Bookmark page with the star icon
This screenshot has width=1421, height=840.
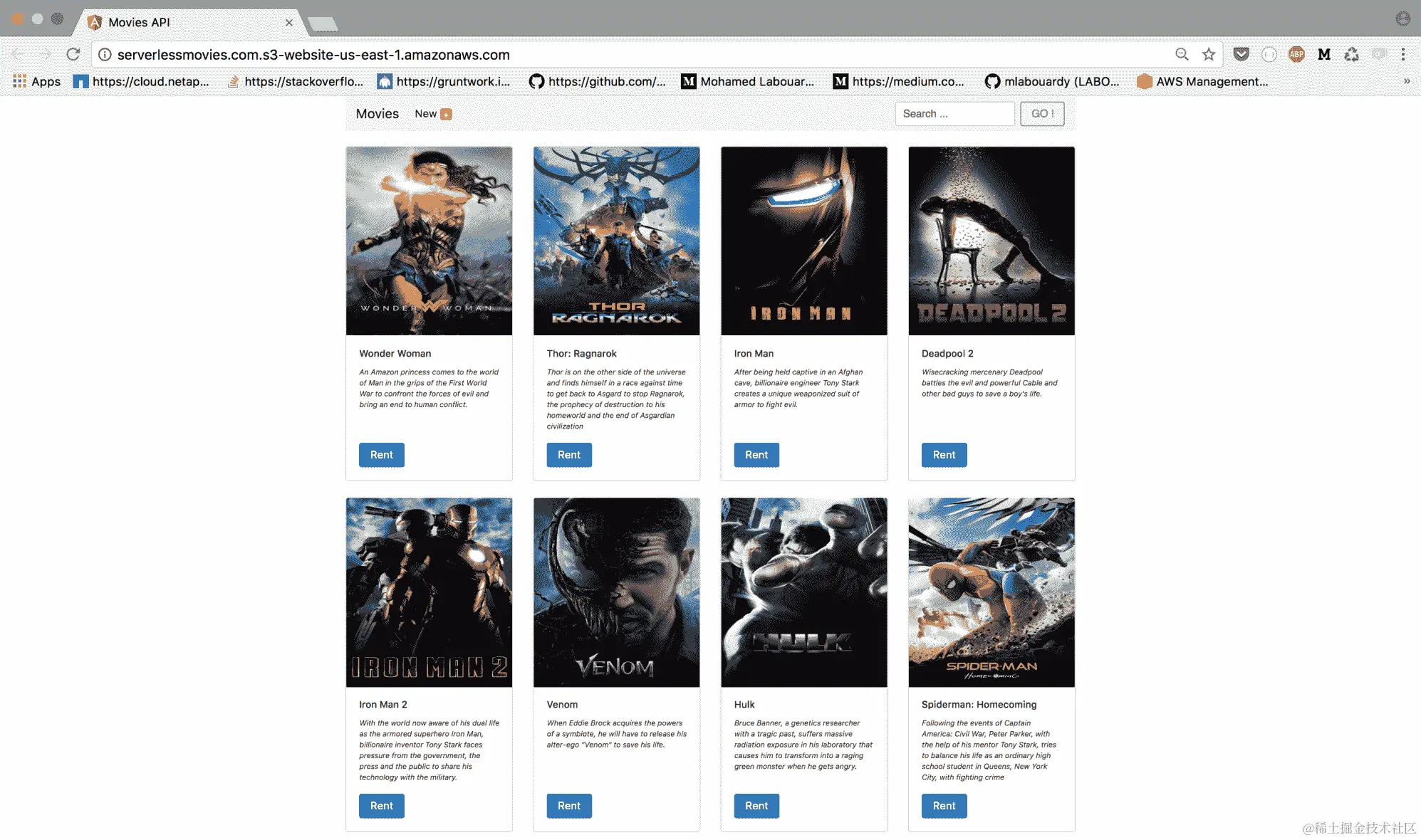click(x=1209, y=54)
